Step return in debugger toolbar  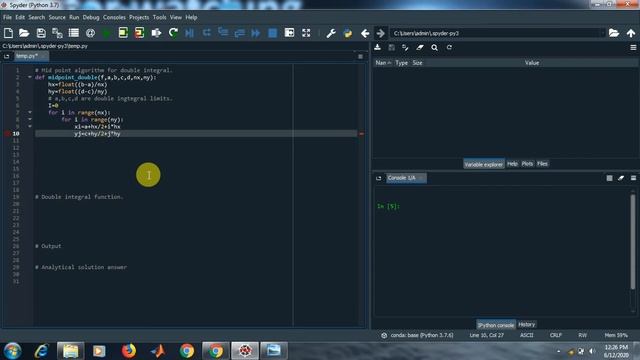[x=240, y=33]
